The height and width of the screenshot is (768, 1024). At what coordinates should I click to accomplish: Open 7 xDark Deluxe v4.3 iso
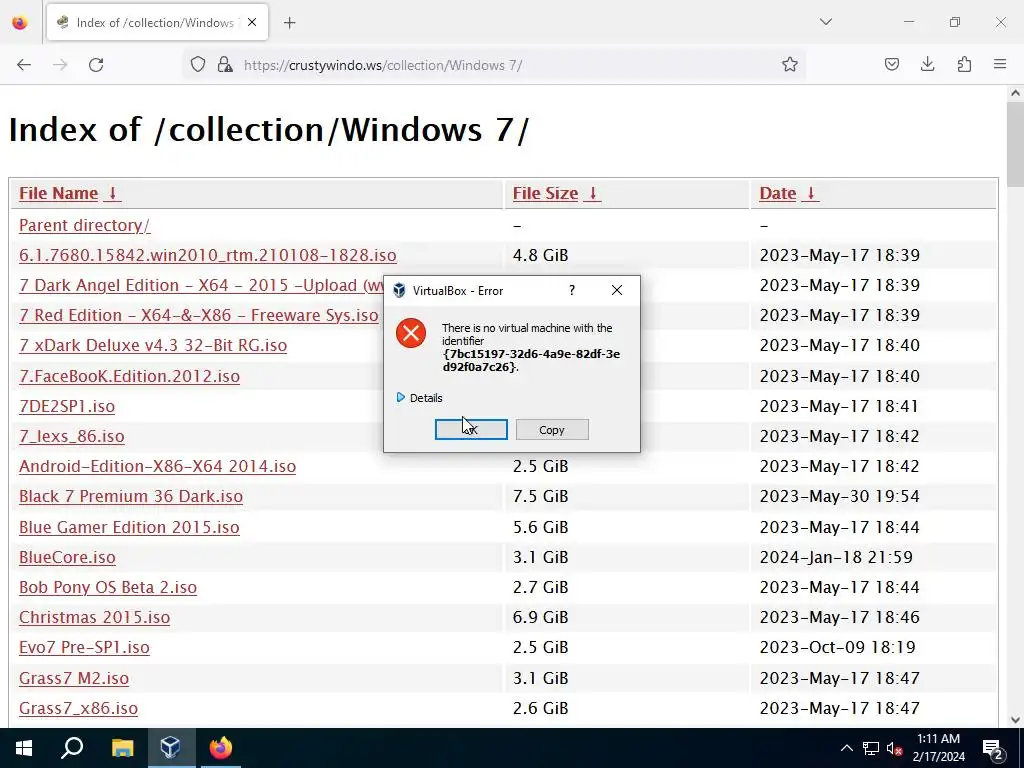pyautogui.click(x=153, y=345)
